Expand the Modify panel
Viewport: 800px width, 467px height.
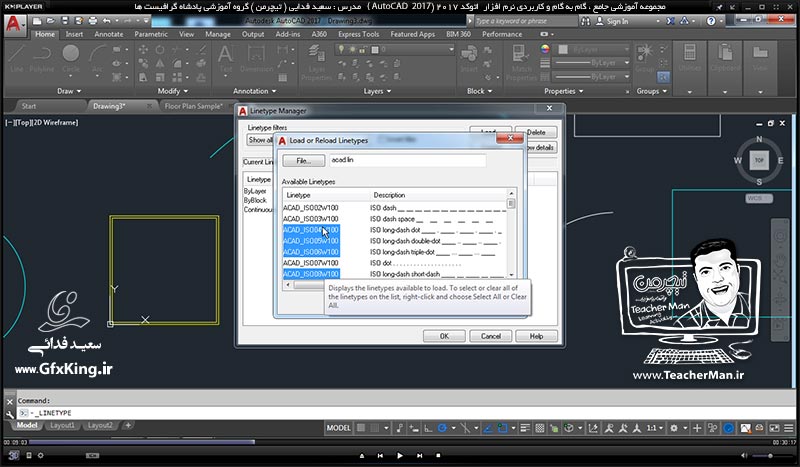[x=172, y=91]
